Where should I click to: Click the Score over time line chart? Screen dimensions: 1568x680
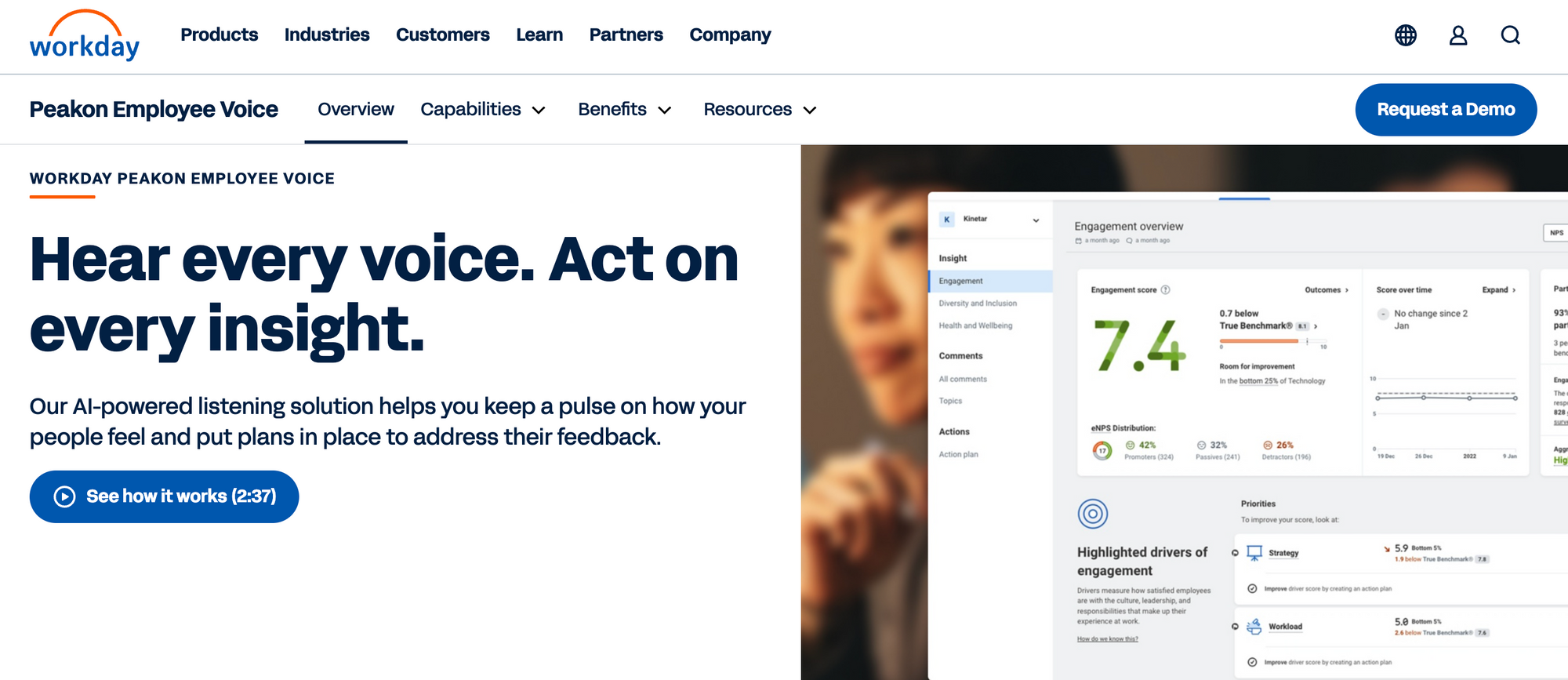[1446, 414]
